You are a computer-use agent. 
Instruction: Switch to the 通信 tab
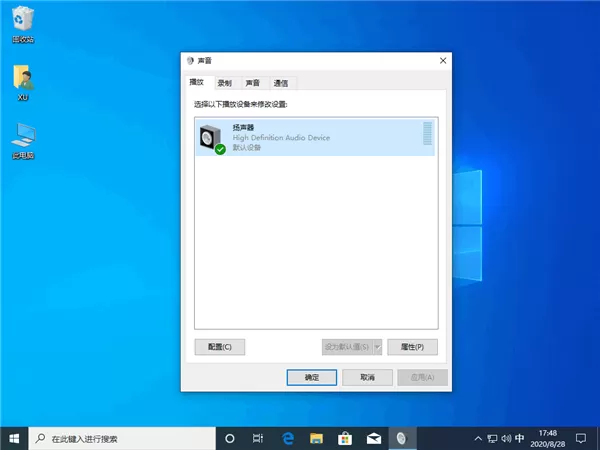click(x=280, y=83)
